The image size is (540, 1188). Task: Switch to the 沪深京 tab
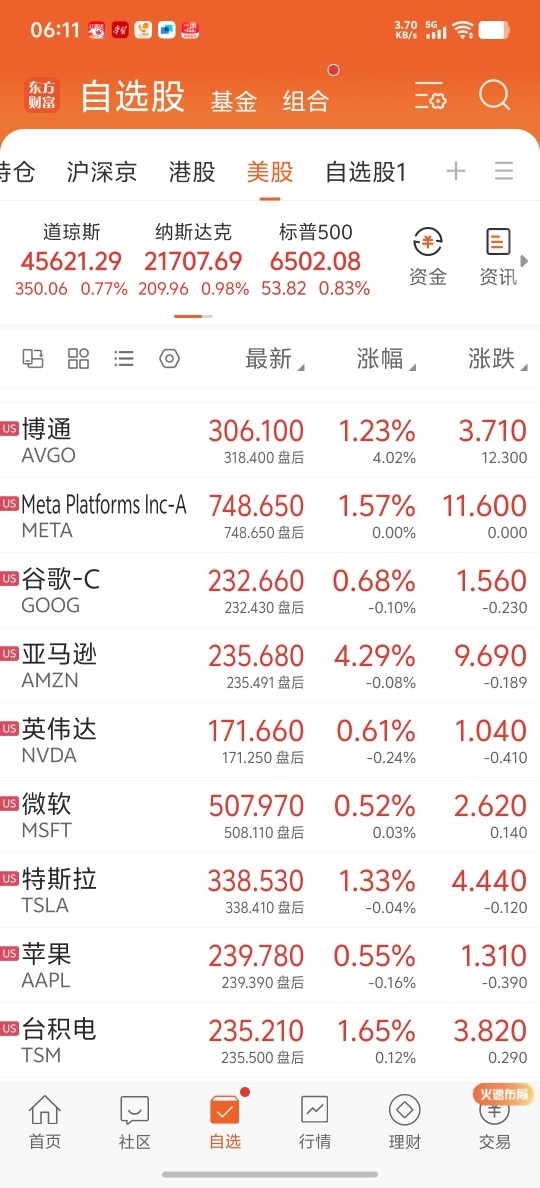101,172
